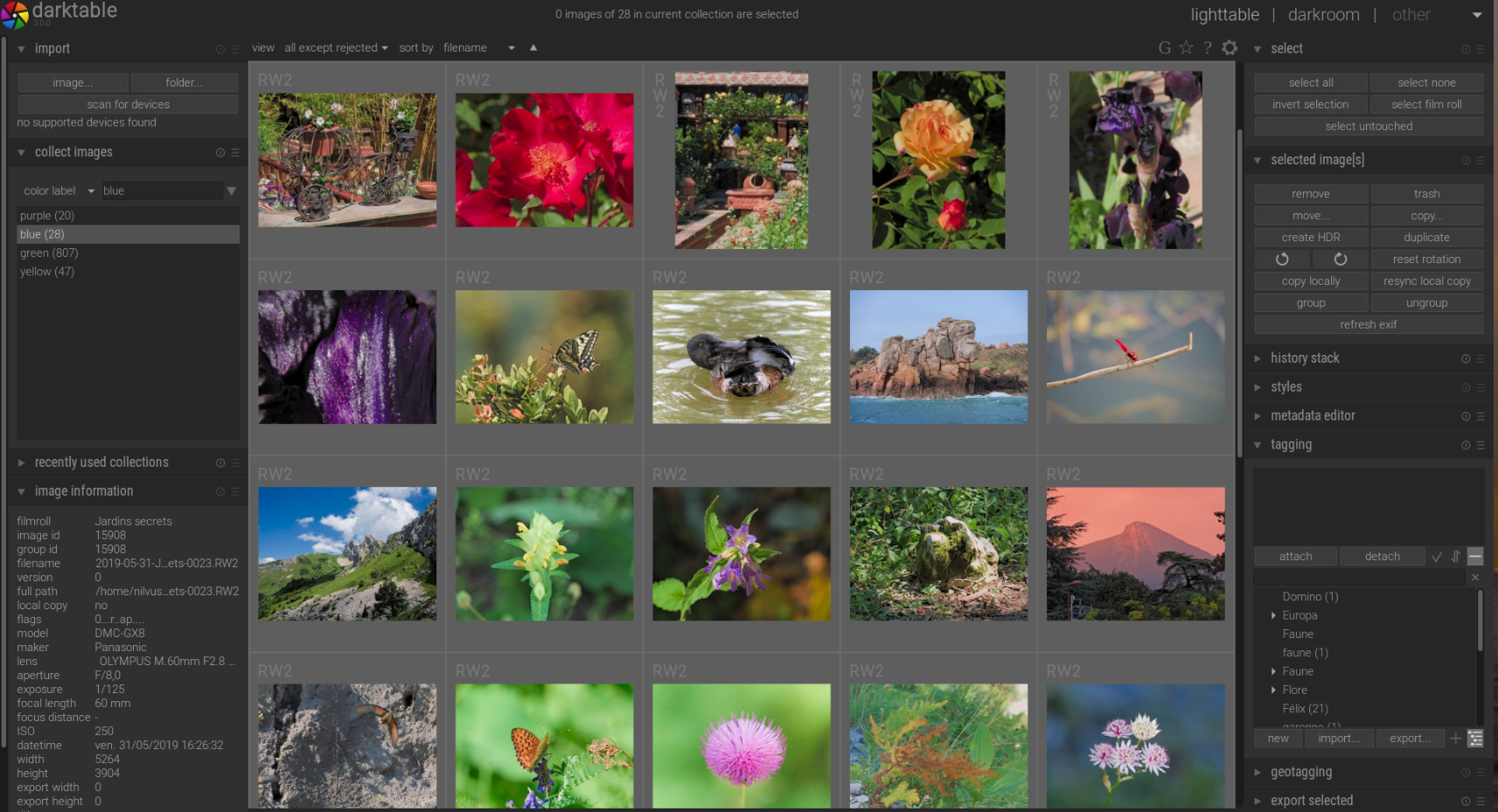
Task: Rotate selected images clockwise
Action: click(1340, 260)
